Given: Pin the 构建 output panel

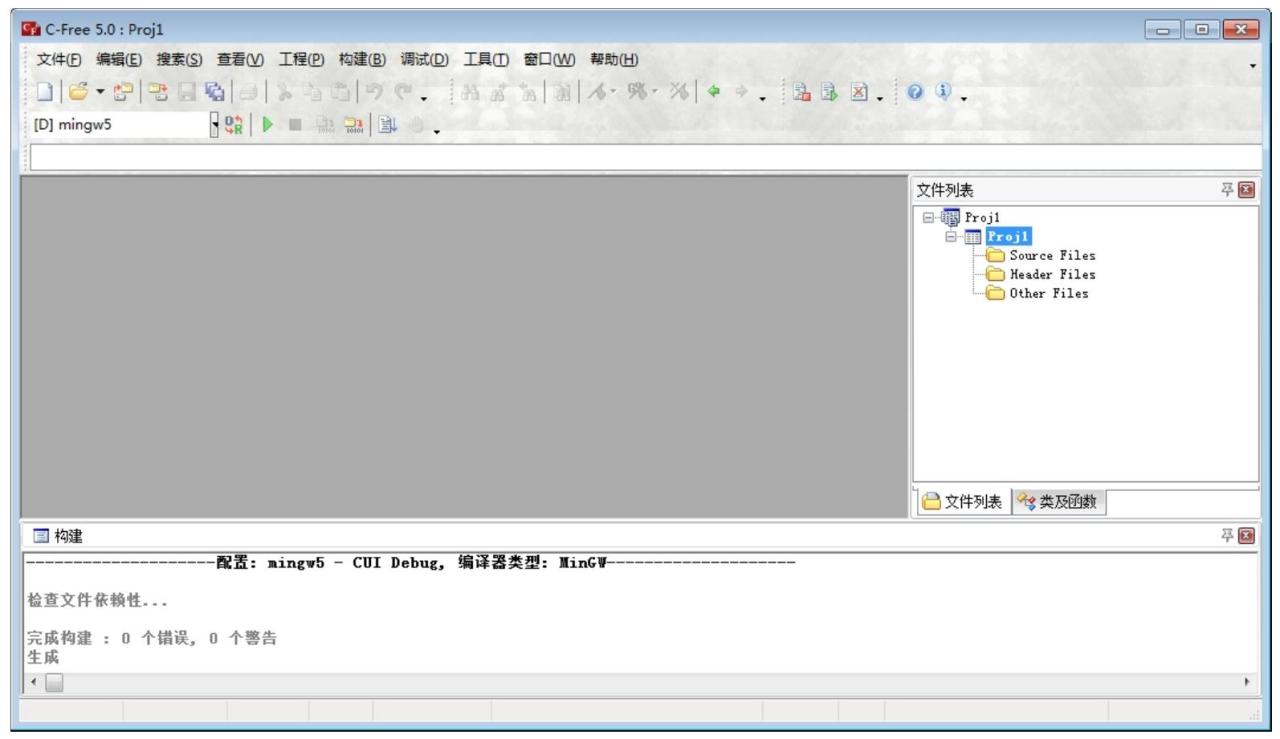Looking at the screenshot, I should (1227, 536).
